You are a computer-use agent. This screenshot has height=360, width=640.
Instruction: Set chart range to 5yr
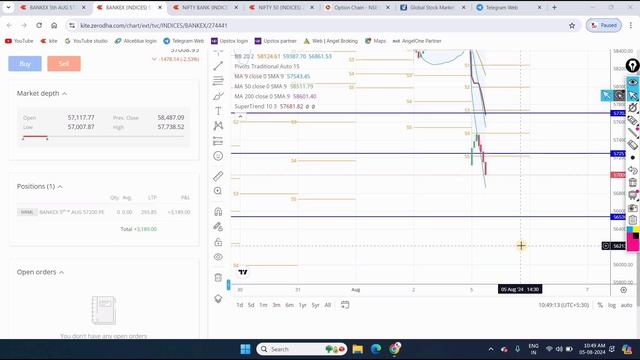click(x=316, y=305)
